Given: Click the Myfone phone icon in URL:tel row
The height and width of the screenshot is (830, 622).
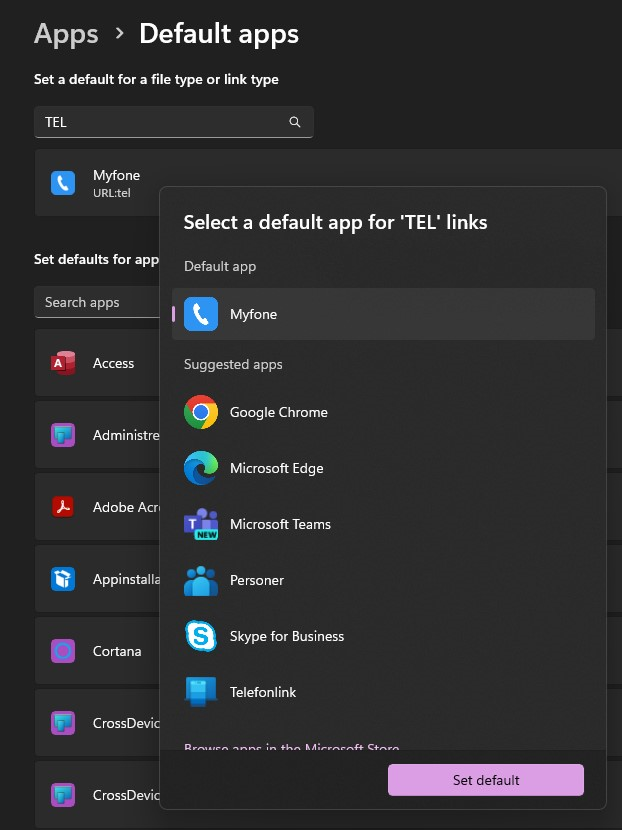Looking at the screenshot, I should (63, 183).
